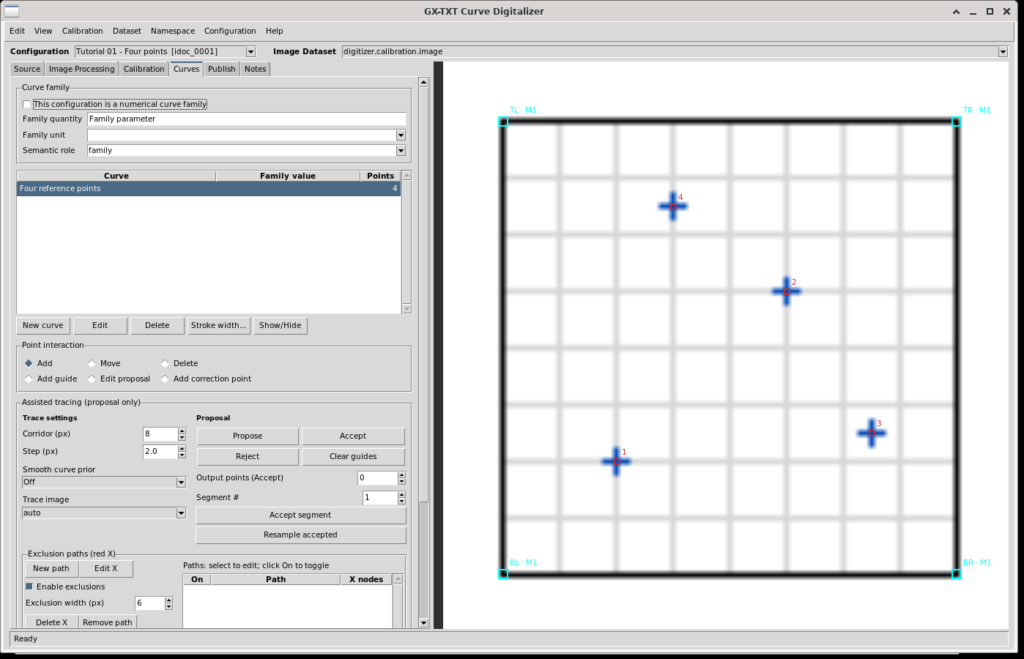Open the Dataset menu
Screen dimensions: 1024x659
click(x=127, y=31)
